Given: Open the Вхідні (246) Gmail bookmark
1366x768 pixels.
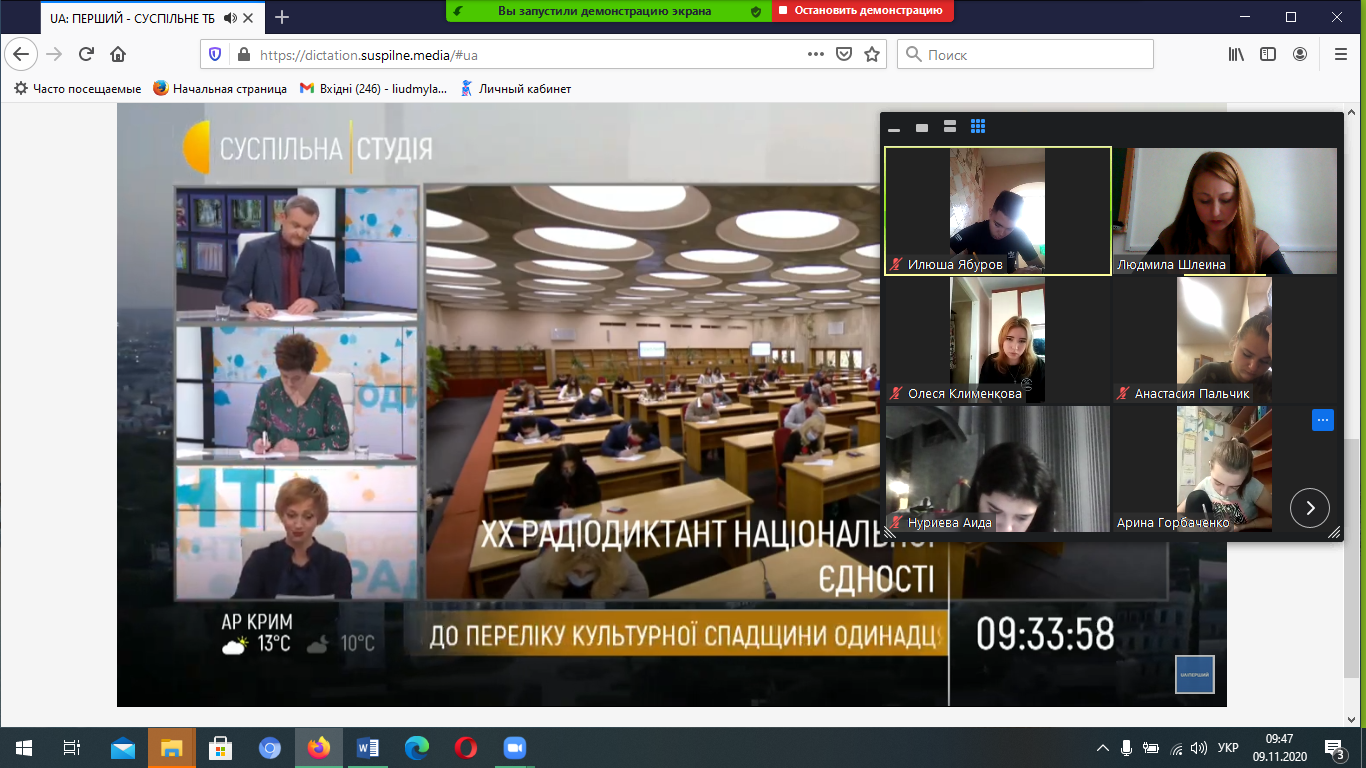Looking at the screenshot, I should (373, 89).
